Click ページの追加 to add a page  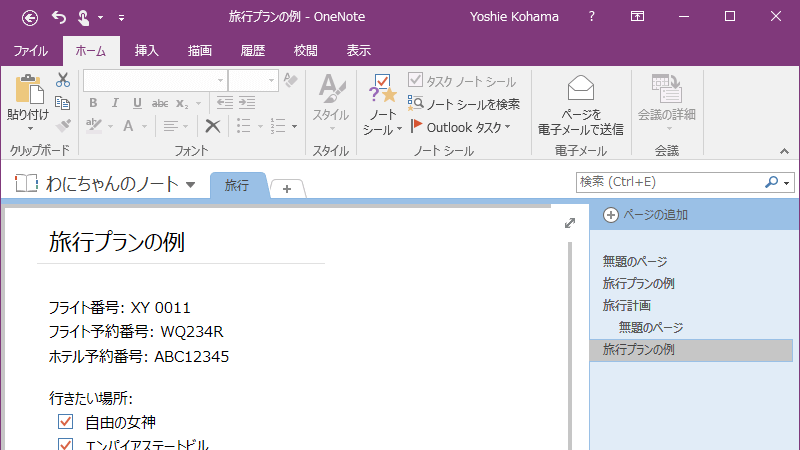pyautogui.click(x=645, y=215)
